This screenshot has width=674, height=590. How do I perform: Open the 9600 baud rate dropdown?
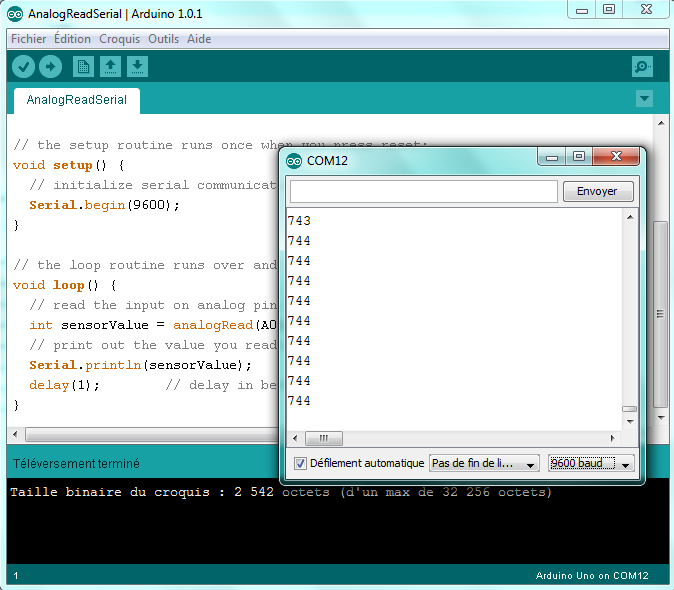pos(591,463)
